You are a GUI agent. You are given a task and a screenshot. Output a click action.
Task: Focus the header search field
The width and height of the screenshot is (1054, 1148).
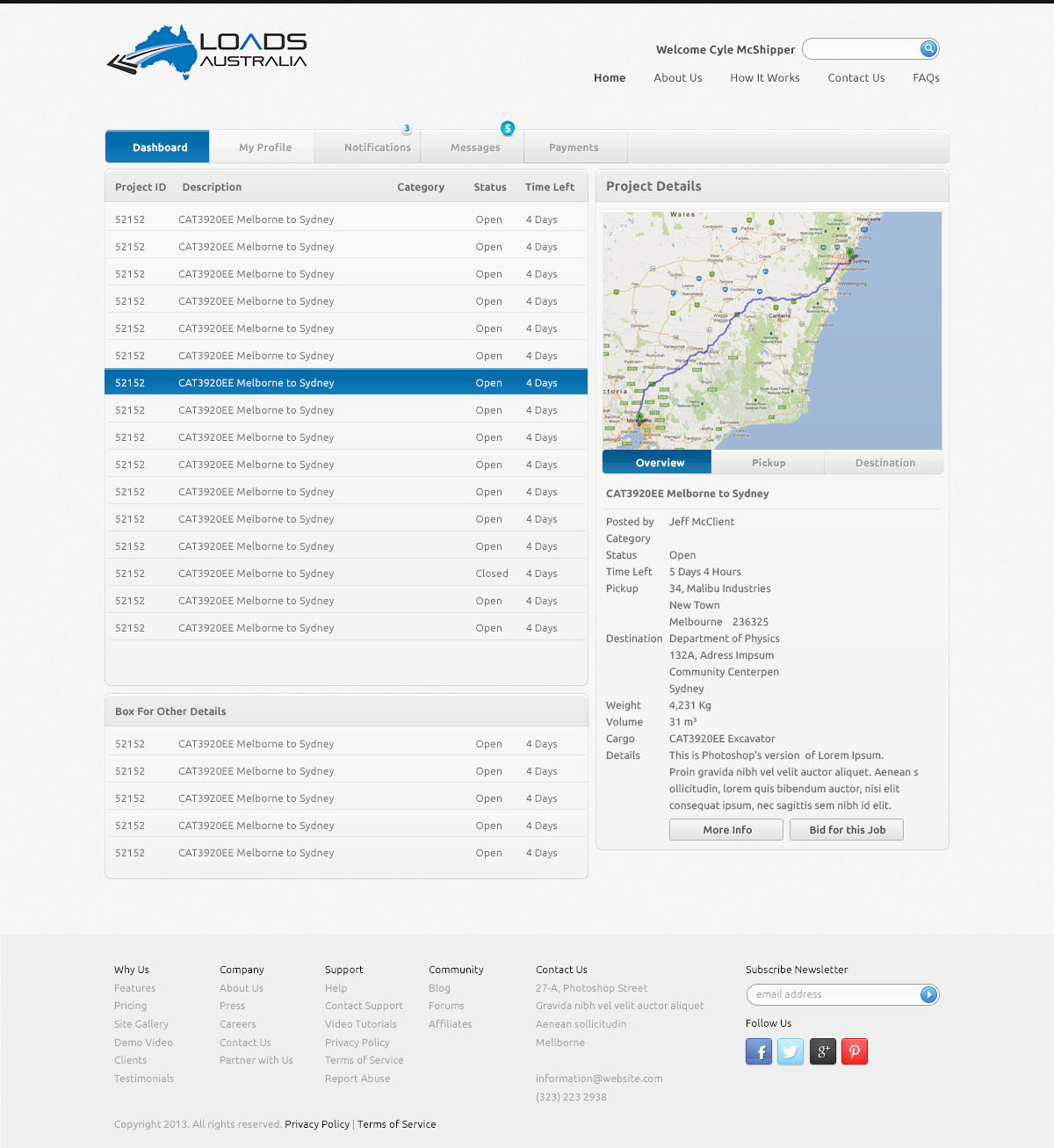(x=861, y=48)
